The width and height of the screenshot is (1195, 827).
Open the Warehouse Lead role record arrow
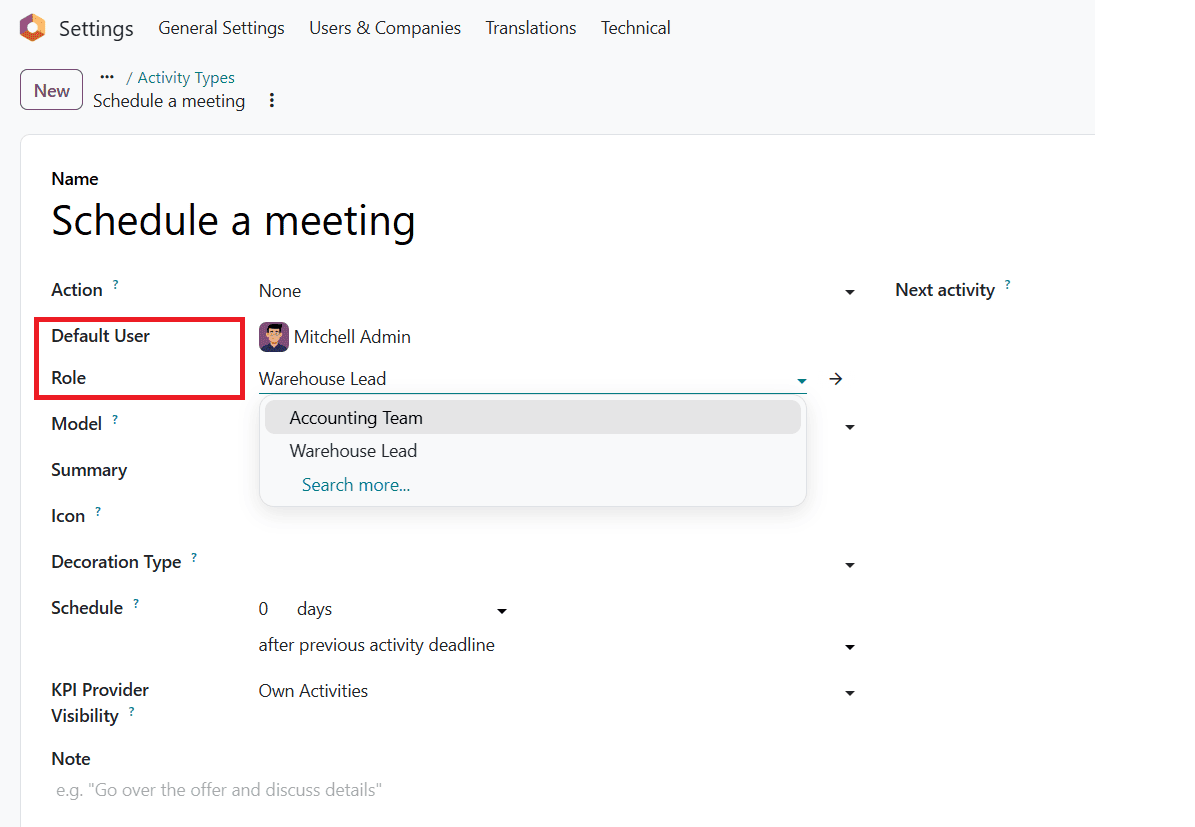[x=835, y=379]
